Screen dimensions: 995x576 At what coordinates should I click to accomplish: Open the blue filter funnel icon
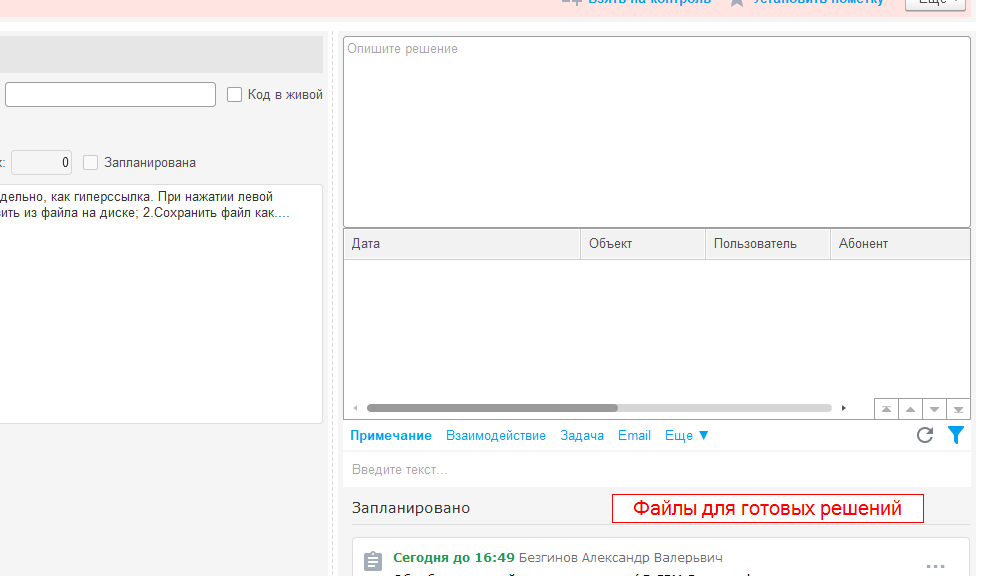(x=956, y=435)
